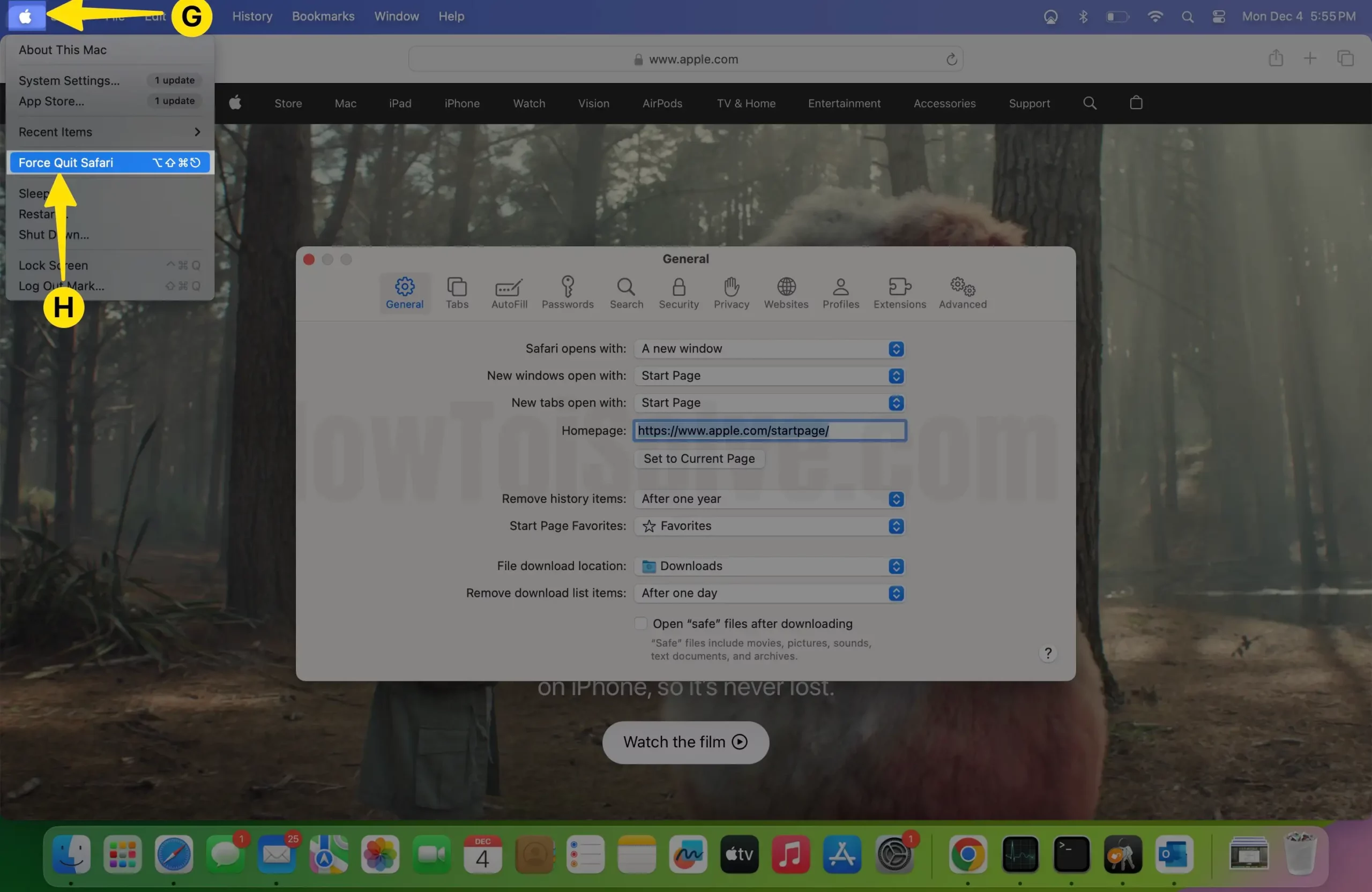Viewport: 1372px width, 892px height.
Task: Open Launchpad from the Dock
Action: tap(122, 854)
